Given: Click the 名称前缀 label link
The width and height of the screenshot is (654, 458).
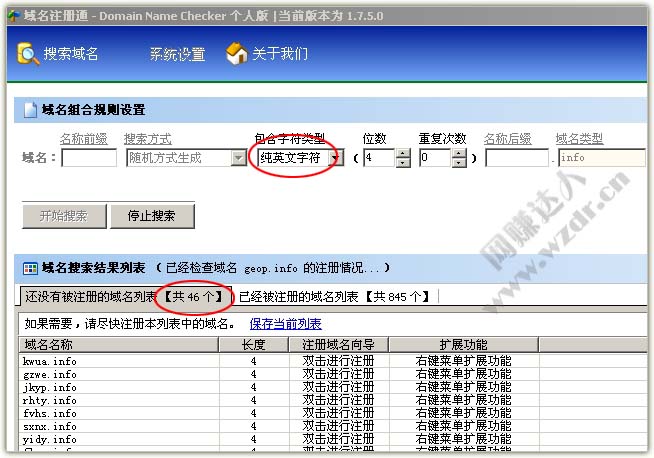Looking at the screenshot, I should [x=84, y=138].
